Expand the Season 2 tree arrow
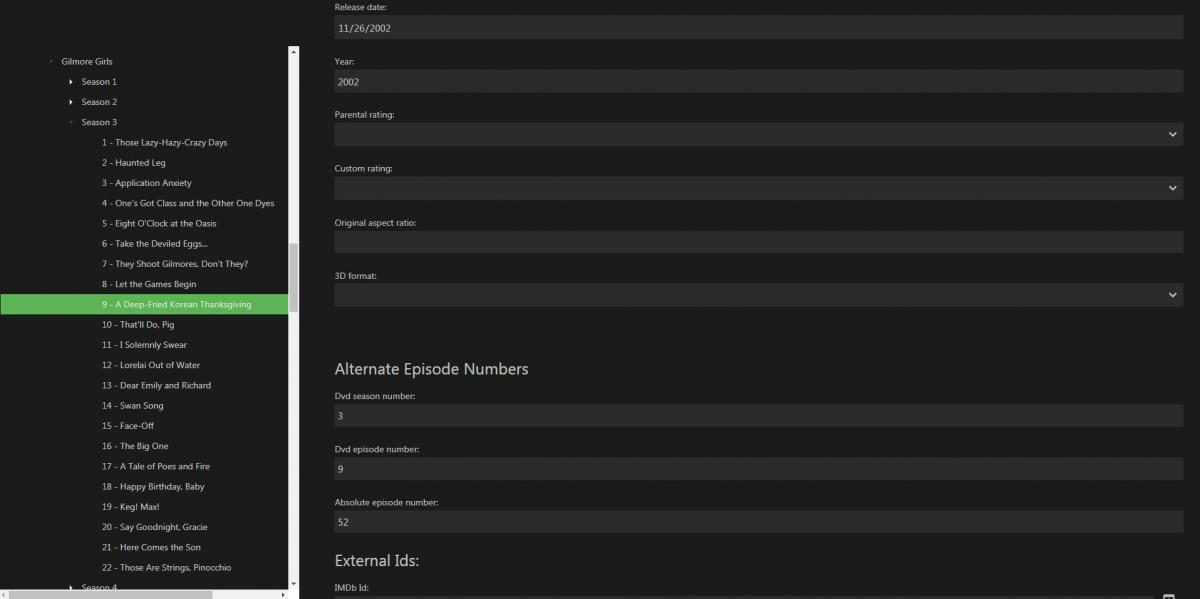The image size is (1200, 599). tap(71, 102)
